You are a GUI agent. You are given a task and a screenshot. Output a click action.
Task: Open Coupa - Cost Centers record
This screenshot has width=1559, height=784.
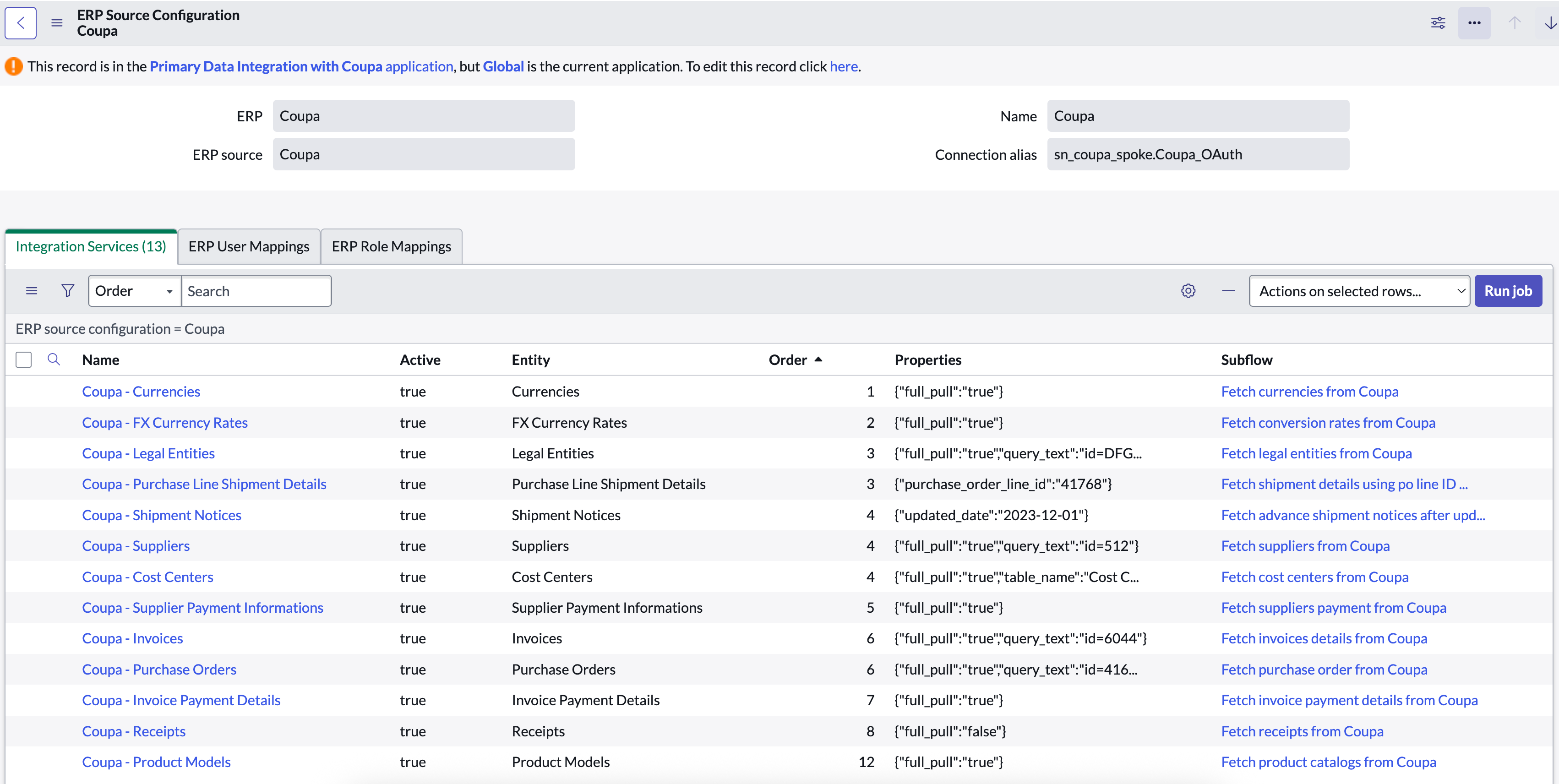(147, 577)
